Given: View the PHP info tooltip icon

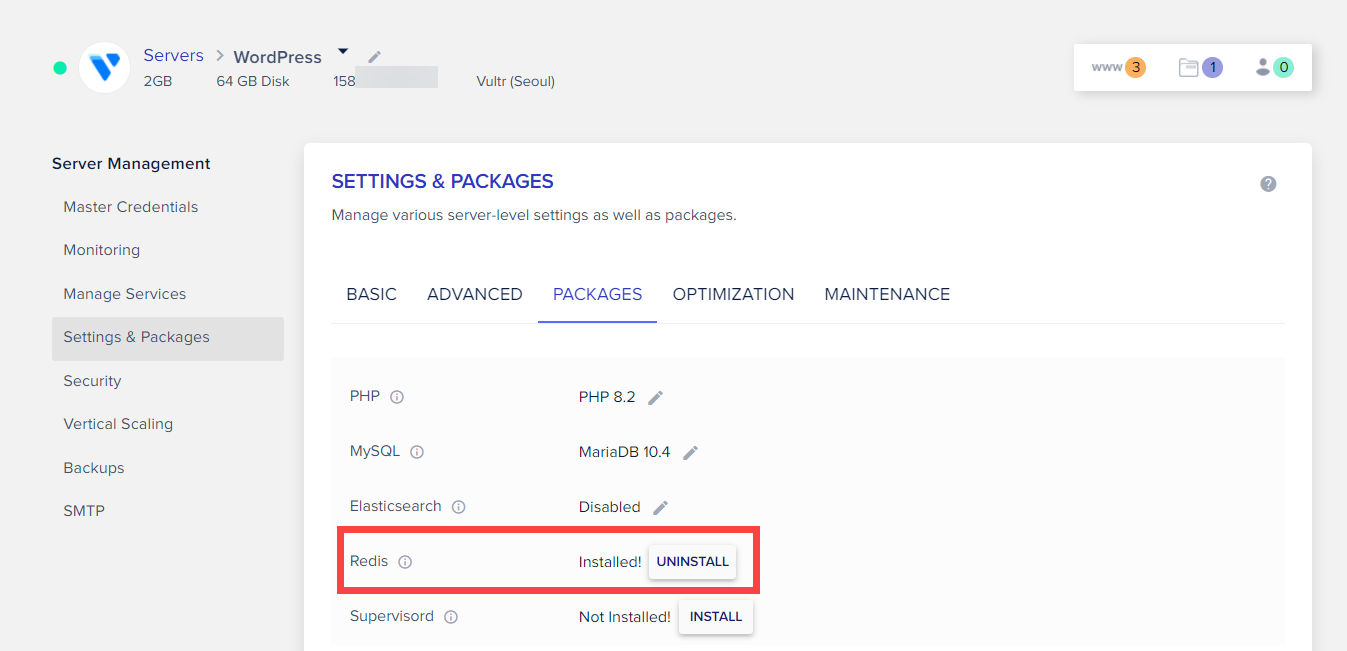Looking at the screenshot, I should tap(396, 396).
